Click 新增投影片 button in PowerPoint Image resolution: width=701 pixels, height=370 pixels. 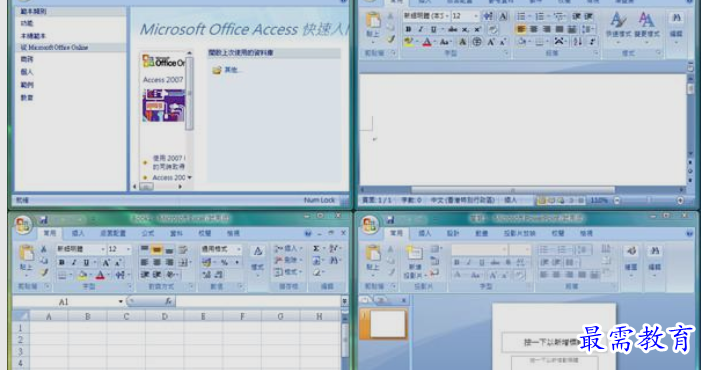click(x=414, y=262)
